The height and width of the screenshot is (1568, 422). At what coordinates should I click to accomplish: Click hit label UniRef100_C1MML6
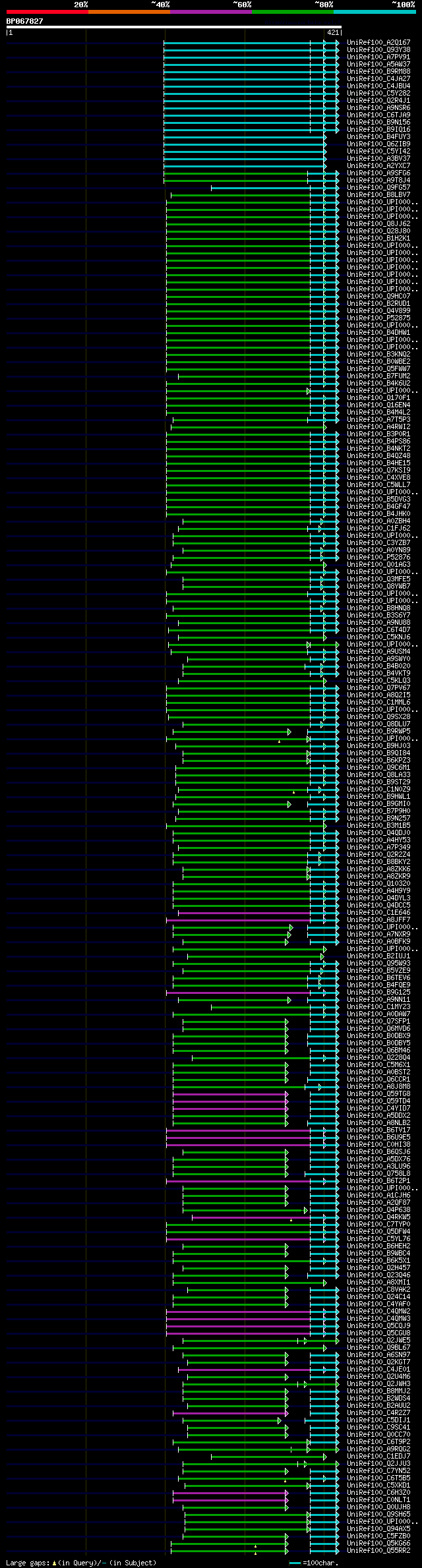(378, 703)
